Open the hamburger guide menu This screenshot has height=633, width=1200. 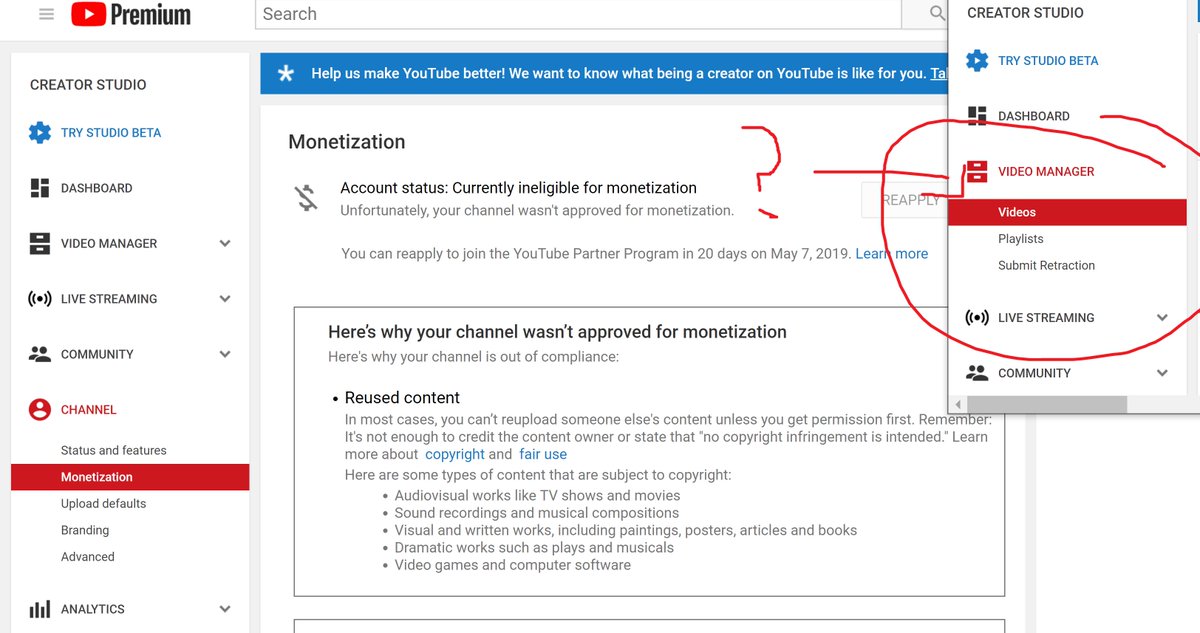(x=46, y=14)
